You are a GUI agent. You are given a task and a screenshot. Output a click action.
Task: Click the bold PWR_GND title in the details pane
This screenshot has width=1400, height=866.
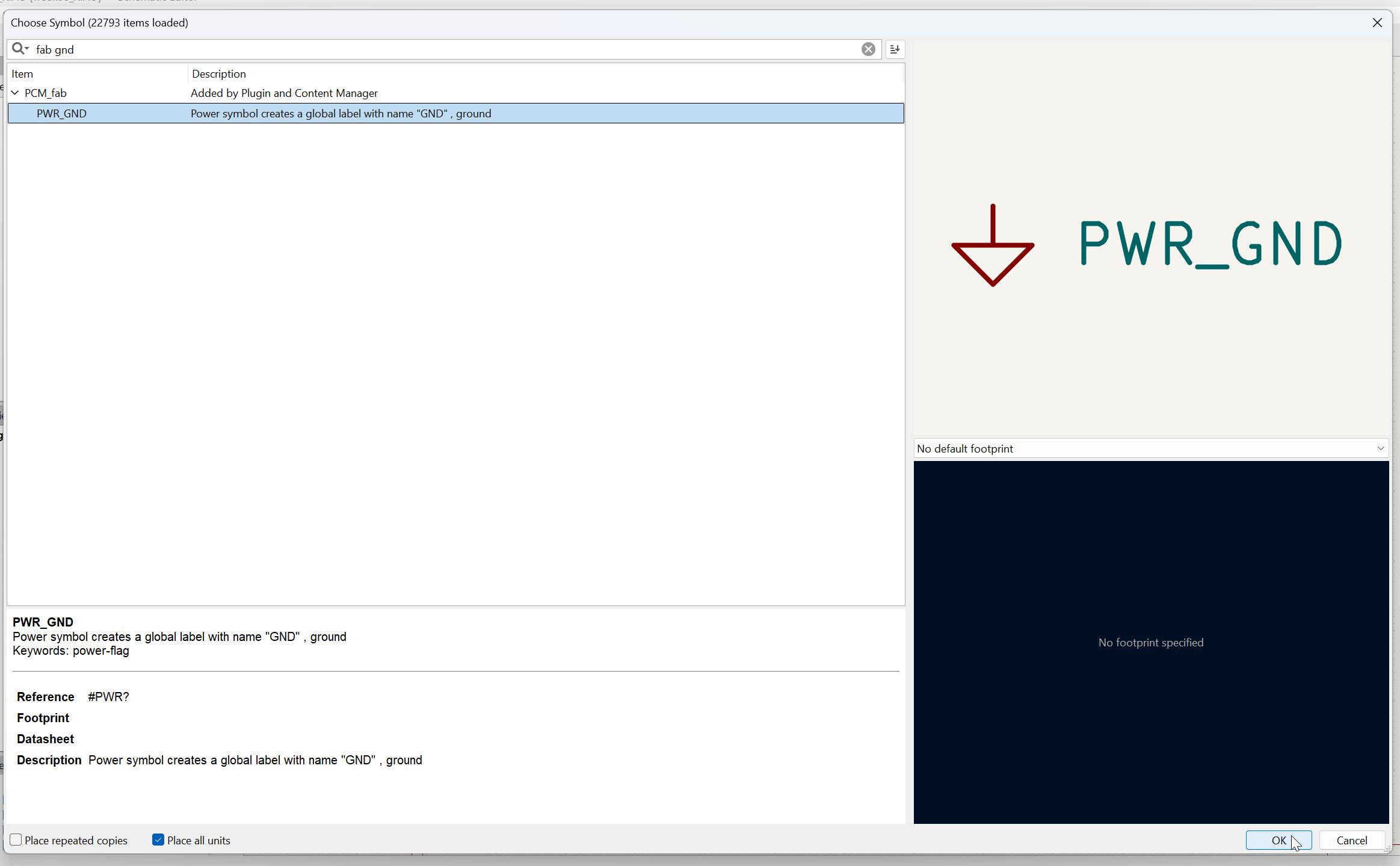tap(43, 622)
